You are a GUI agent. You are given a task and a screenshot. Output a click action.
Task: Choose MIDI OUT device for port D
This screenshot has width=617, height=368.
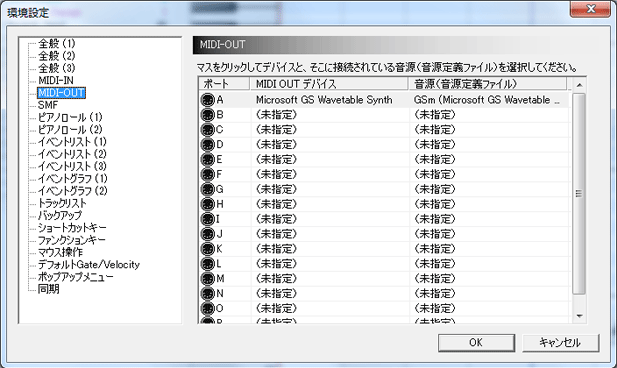[x=330, y=145]
